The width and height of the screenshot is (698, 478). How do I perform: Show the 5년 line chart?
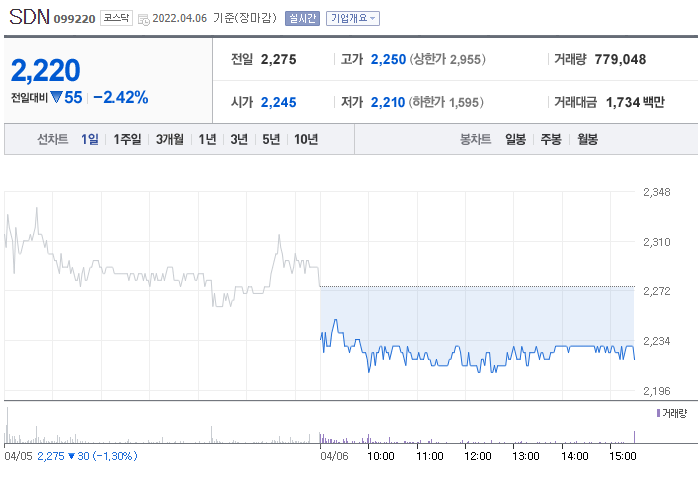pos(271,139)
